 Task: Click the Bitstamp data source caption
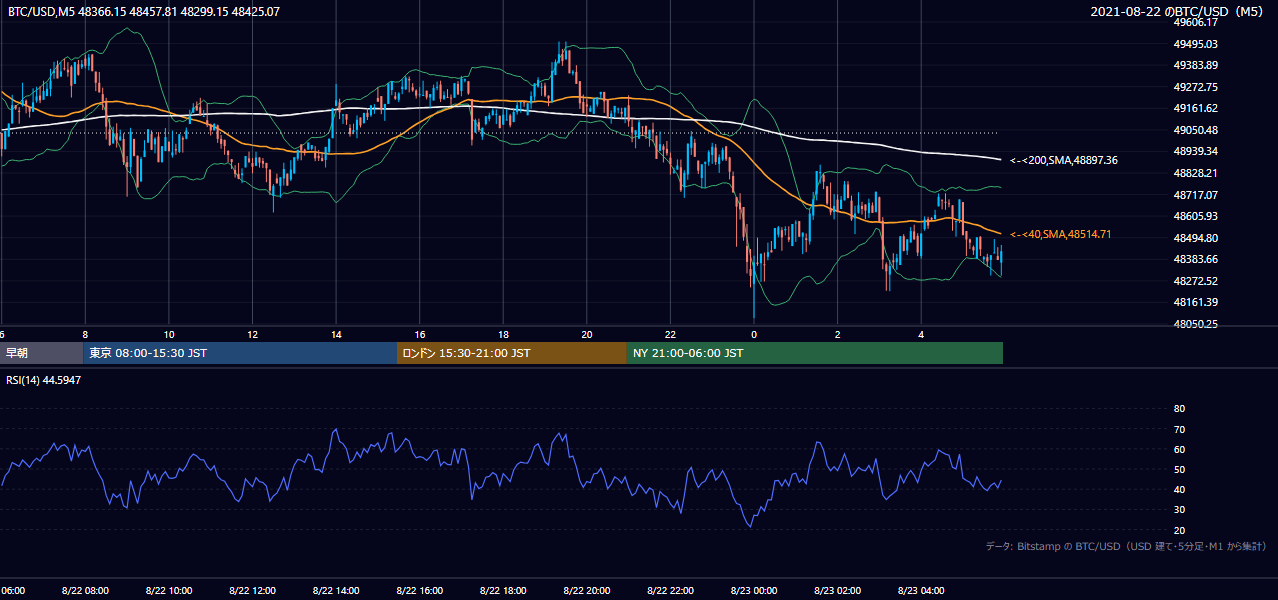point(1126,546)
